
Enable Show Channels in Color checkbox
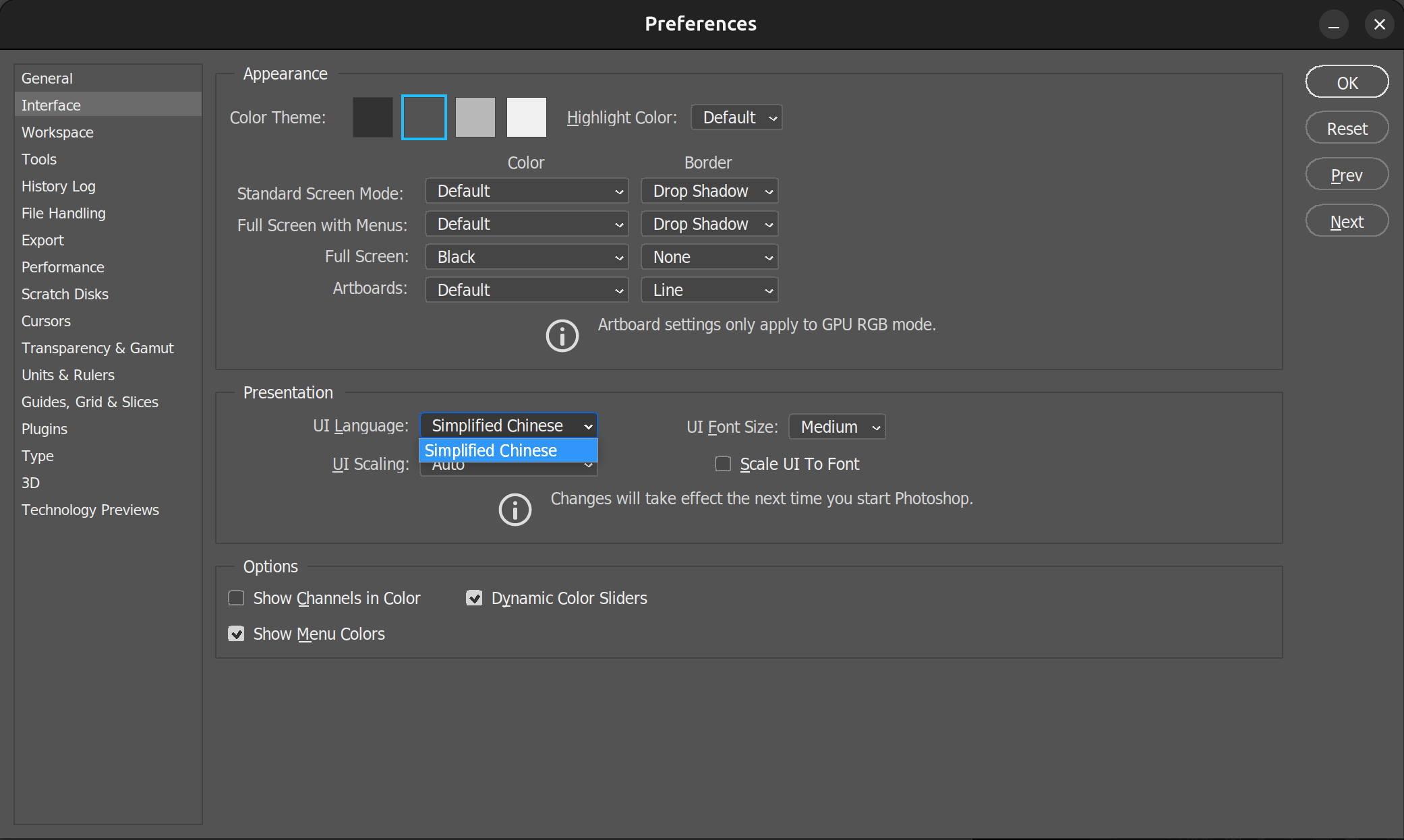236,598
